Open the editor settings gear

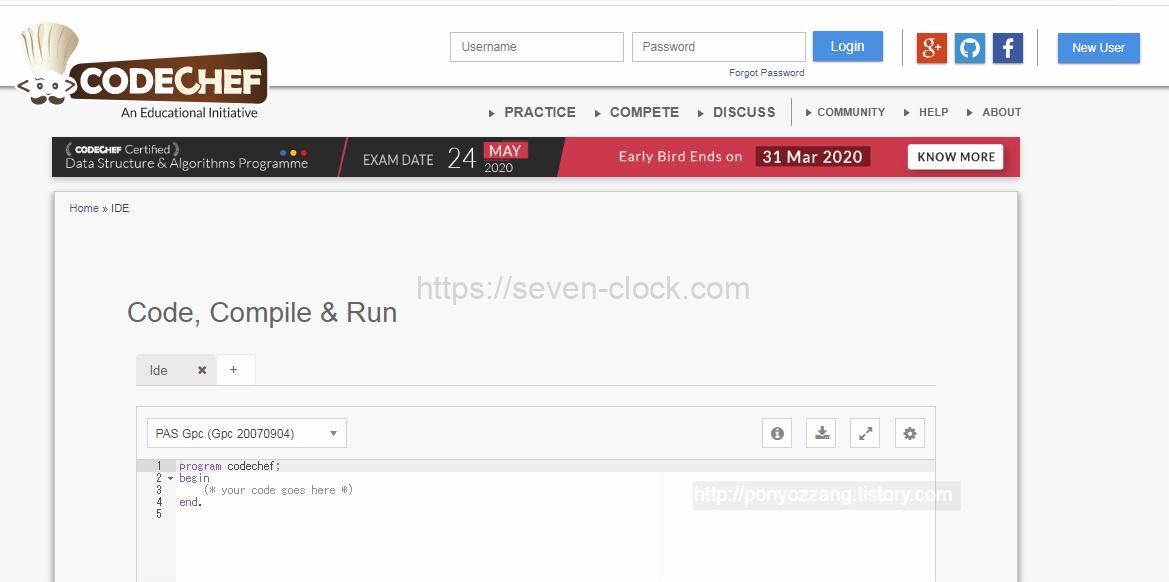(x=909, y=433)
